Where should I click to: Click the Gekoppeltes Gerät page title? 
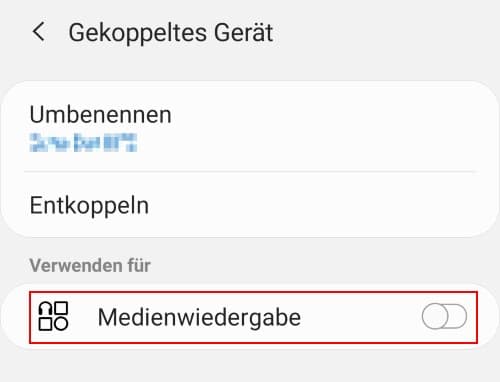click(x=171, y=33)
